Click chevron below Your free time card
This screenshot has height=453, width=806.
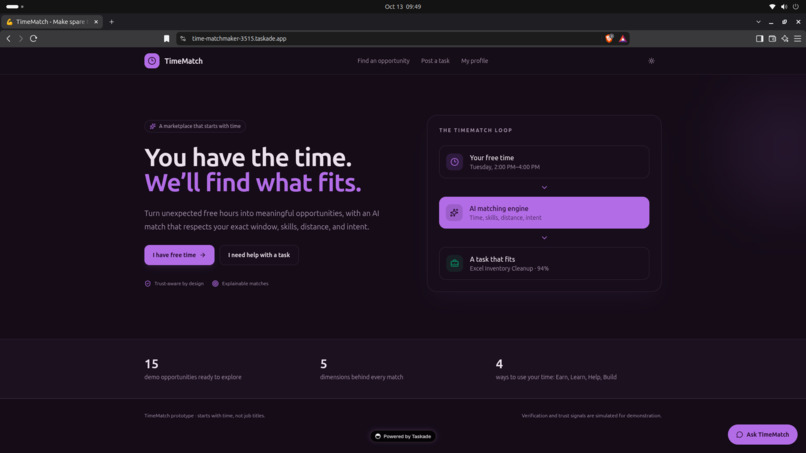pos(544,188)
